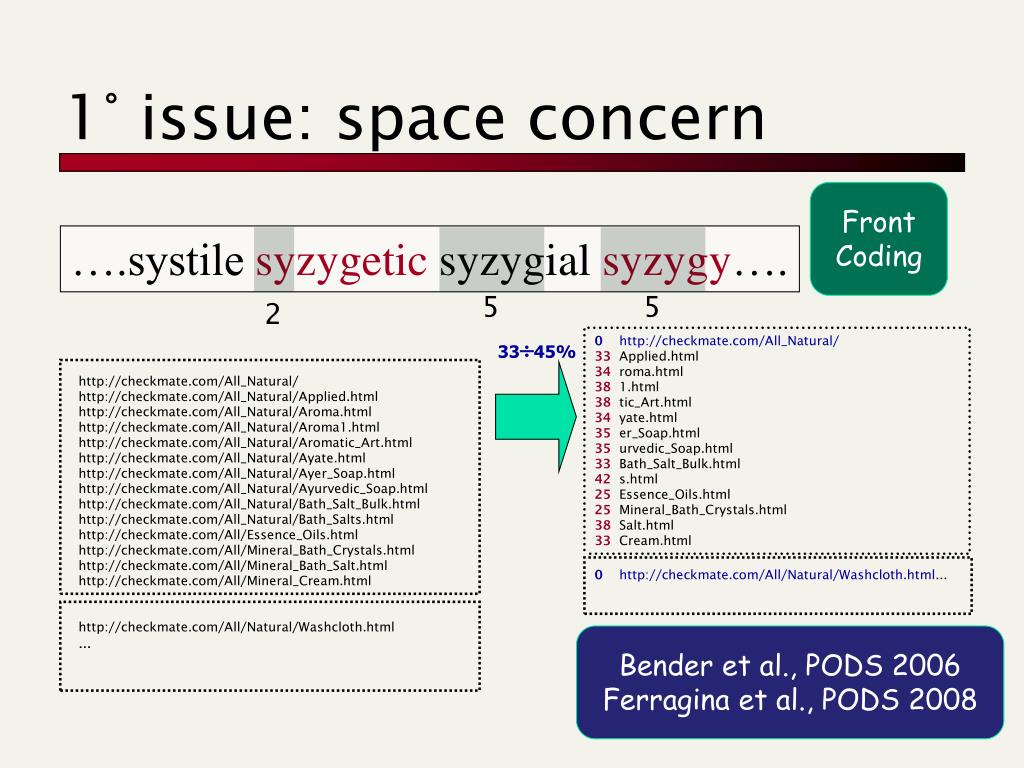Click the "38 1.html" row
This screenshot has width=1024, height=768.
click(627, 387)
